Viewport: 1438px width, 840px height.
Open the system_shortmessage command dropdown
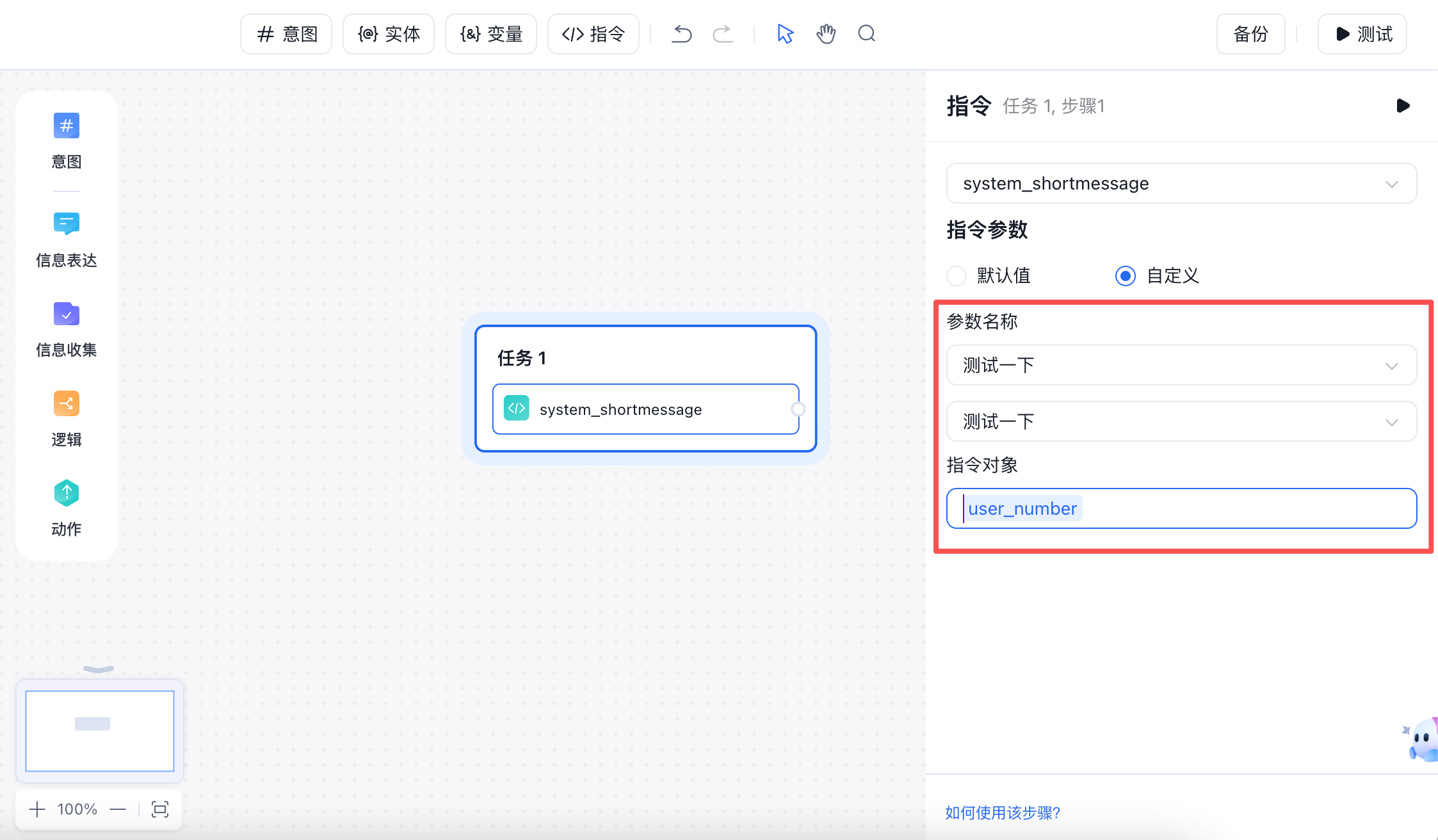pyautogui.click(x=1181, y=184)
